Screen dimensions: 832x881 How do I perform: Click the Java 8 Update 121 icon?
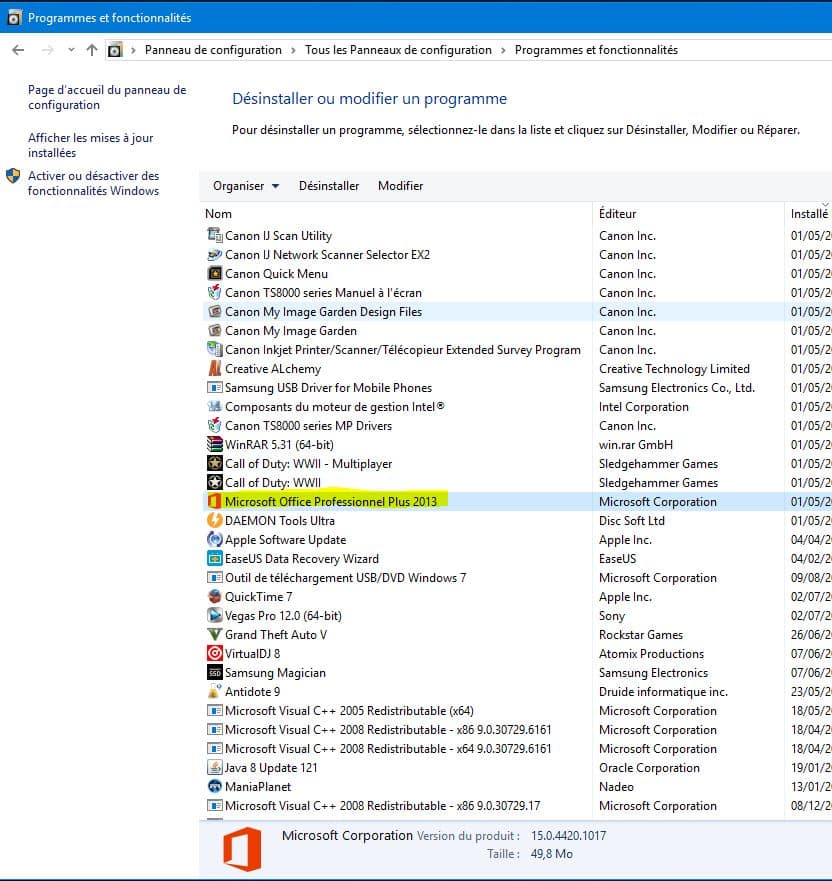tap(215, 768)
